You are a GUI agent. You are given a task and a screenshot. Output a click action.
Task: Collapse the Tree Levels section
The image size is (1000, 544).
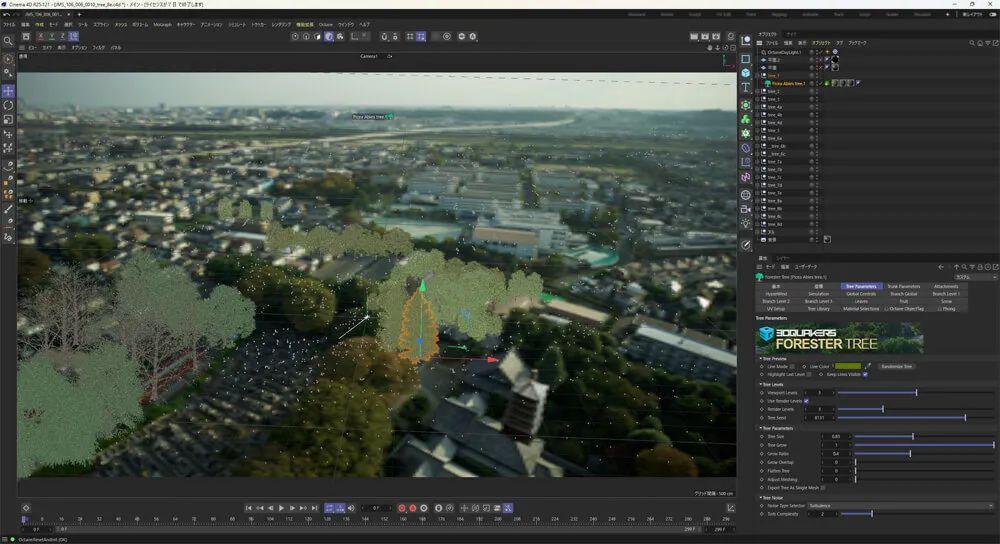[759, 384]
